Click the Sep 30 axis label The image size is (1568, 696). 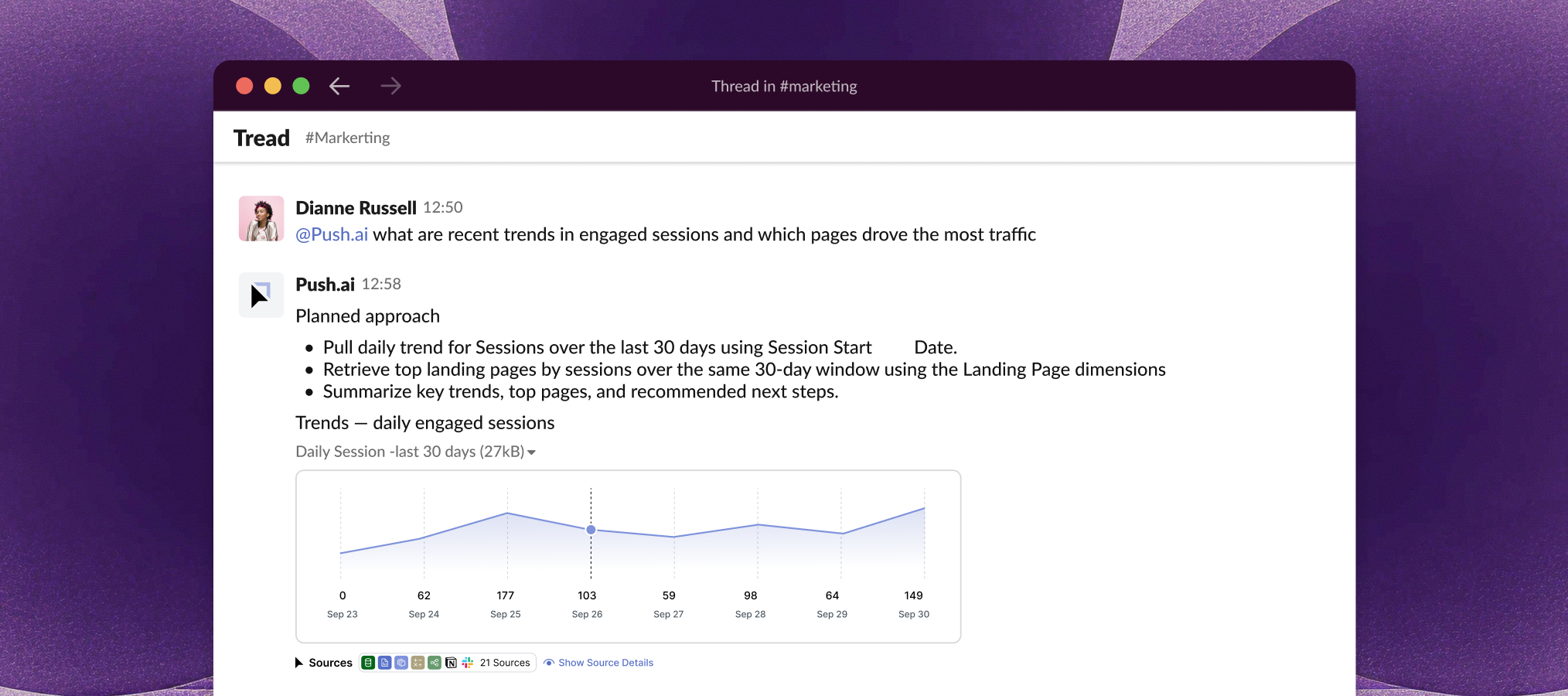pos(914,614)
